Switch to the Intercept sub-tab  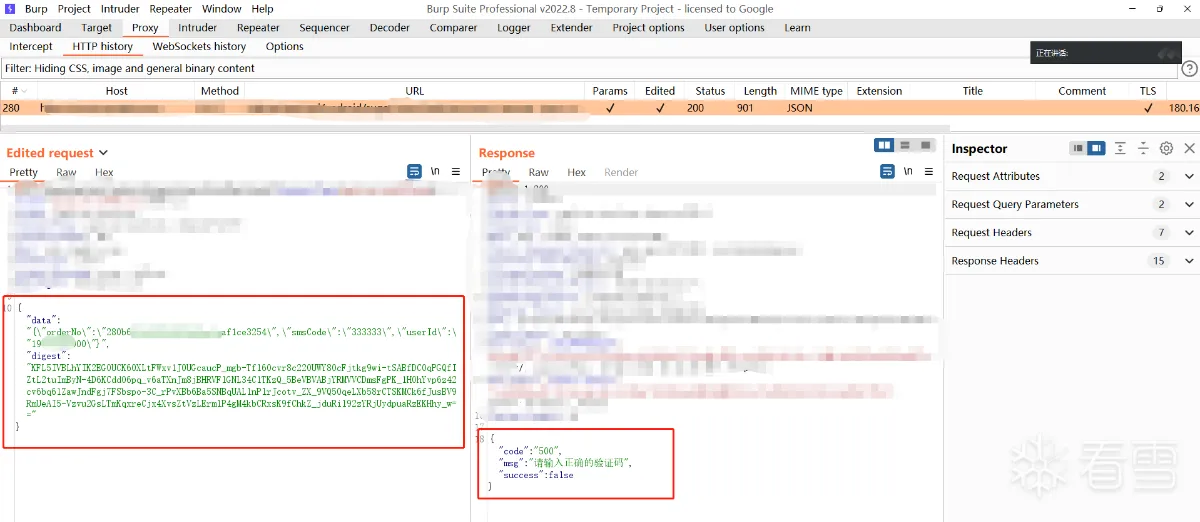click(x=31, y=46)
